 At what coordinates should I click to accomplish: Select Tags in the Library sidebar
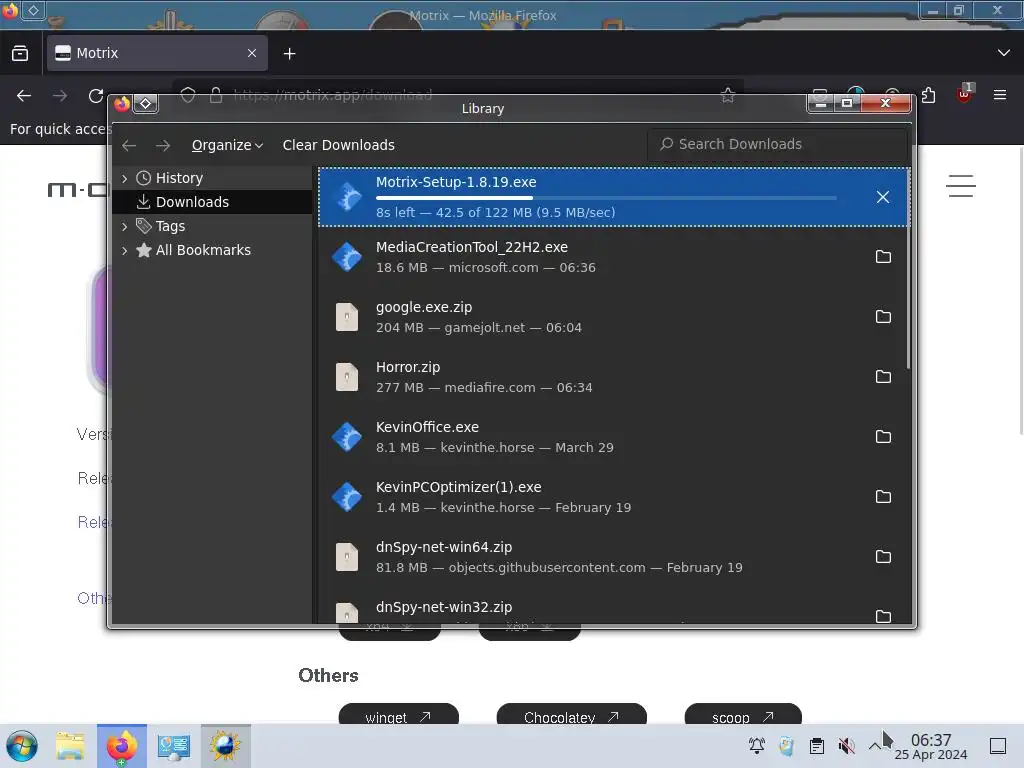click(x=170, y=226)
